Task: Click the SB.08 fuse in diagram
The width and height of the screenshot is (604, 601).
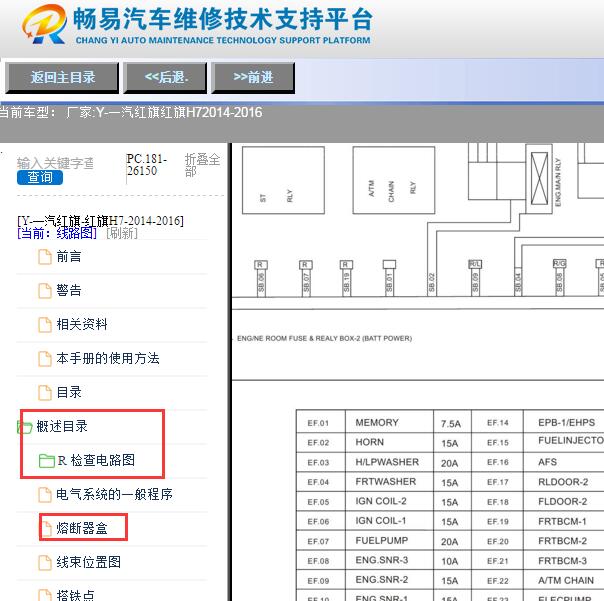Action: point(559,278)
